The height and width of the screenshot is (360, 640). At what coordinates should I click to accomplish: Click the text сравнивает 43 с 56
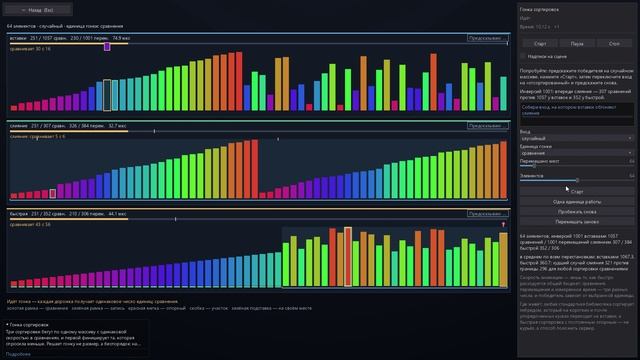(30, 224)
